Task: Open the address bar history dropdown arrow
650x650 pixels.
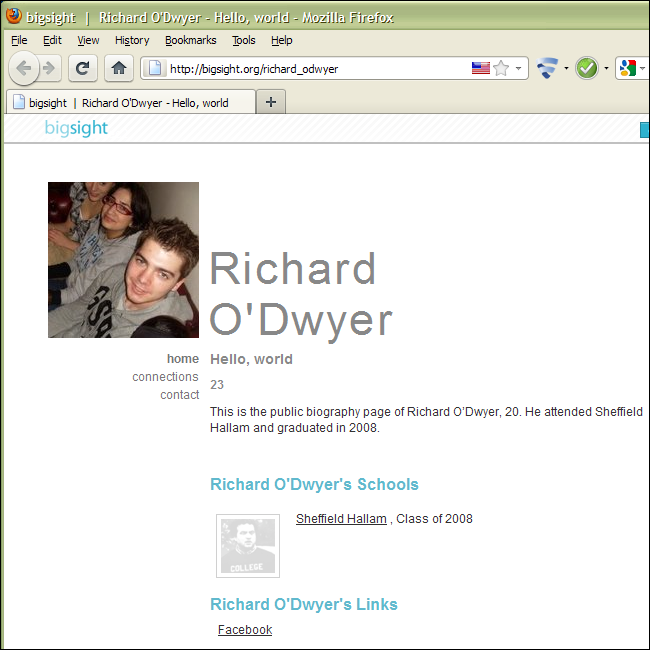Action: [x=518, y=68]
